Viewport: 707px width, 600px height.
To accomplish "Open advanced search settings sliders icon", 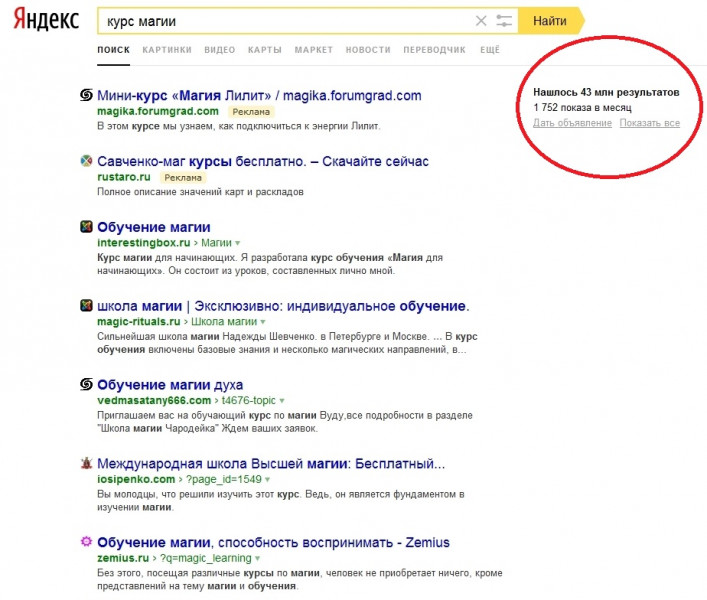I will click(504, 21).
